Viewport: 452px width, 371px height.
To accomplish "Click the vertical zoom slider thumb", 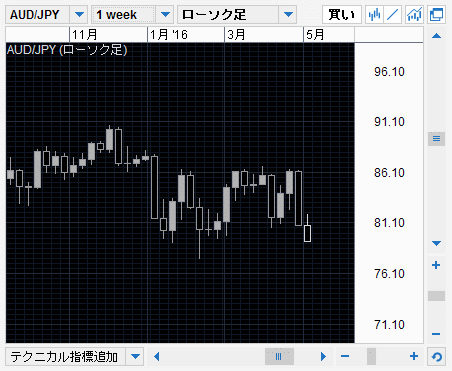I will coord(436,296).
